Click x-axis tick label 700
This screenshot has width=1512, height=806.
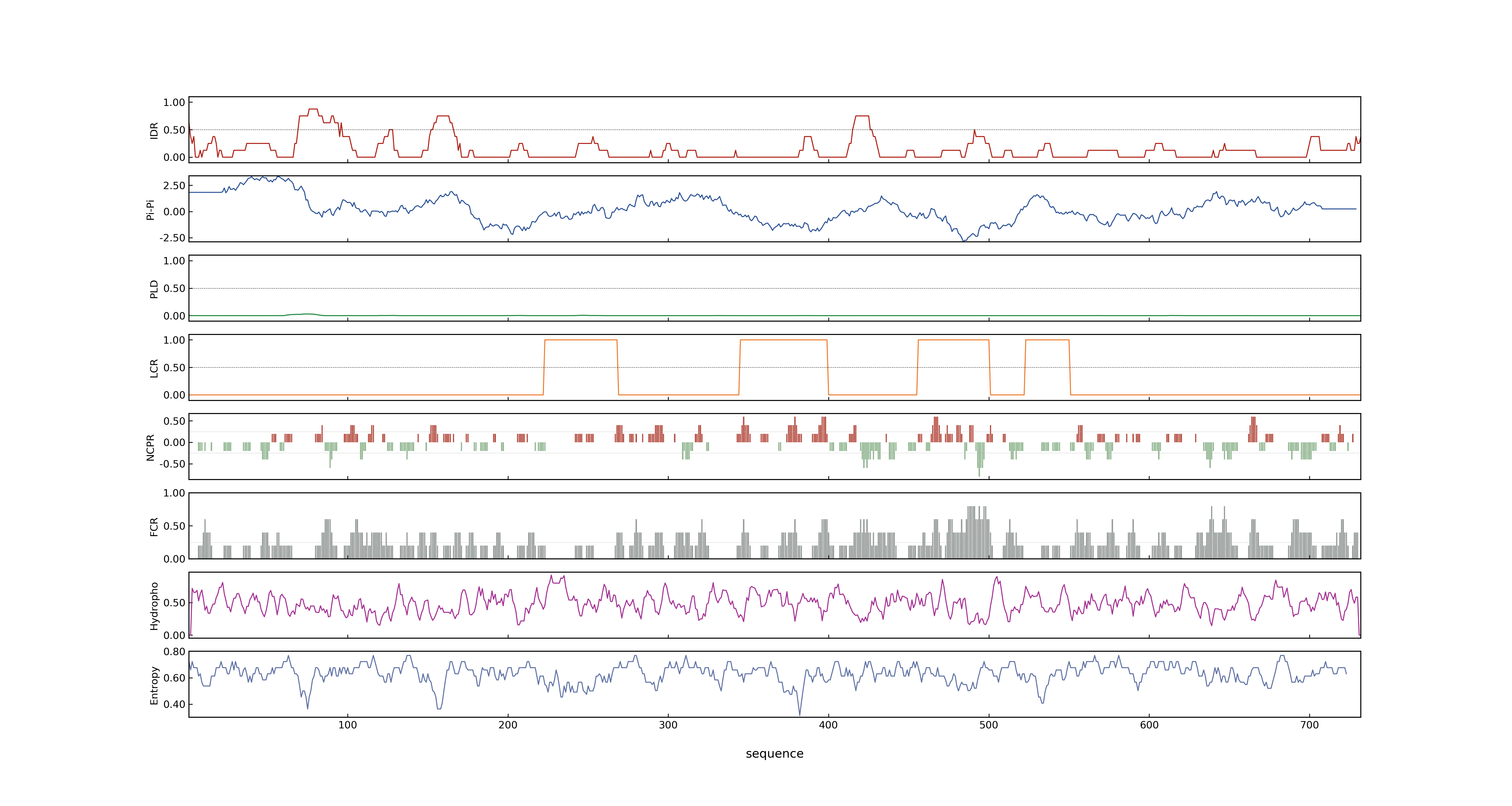point(1310,725)
